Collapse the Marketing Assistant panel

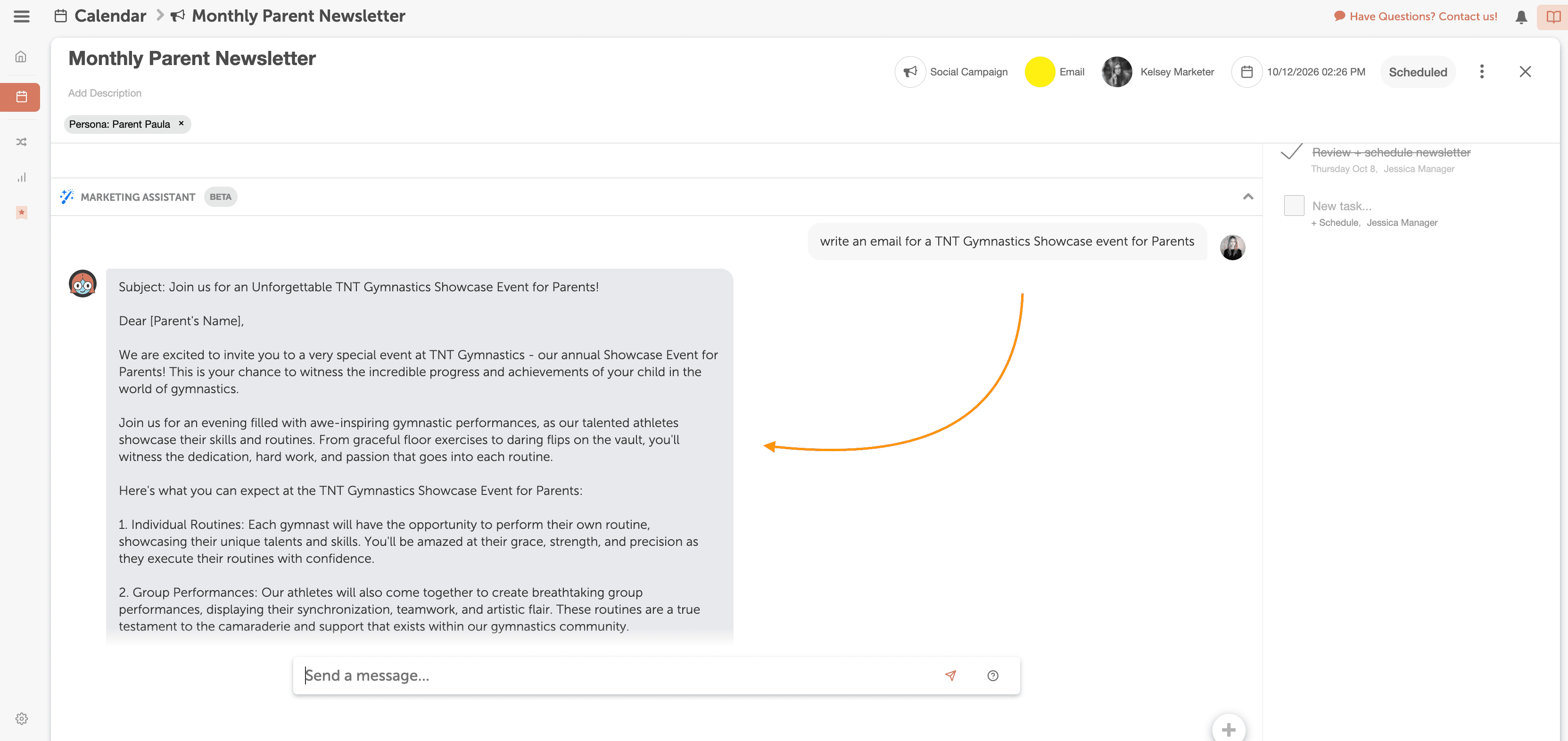1248,197
